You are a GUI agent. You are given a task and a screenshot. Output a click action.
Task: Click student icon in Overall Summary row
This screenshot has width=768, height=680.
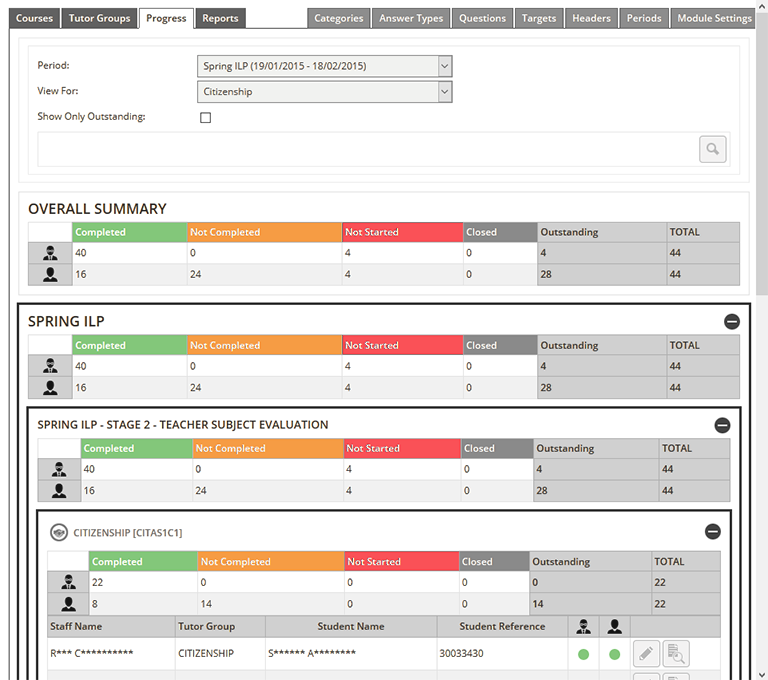(50, 274)
